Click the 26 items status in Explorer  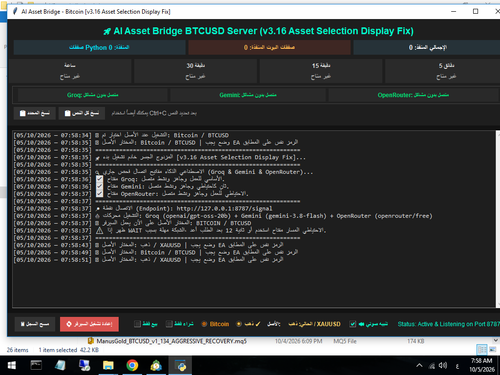point(18,350)
